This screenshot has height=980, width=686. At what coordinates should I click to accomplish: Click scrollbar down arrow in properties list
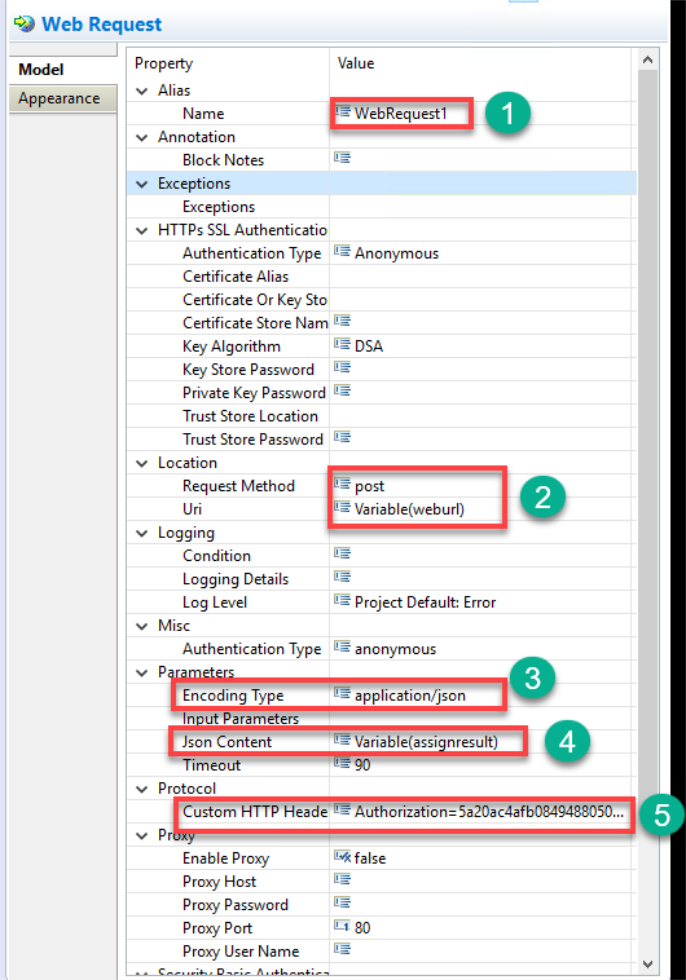pos(647,962)
